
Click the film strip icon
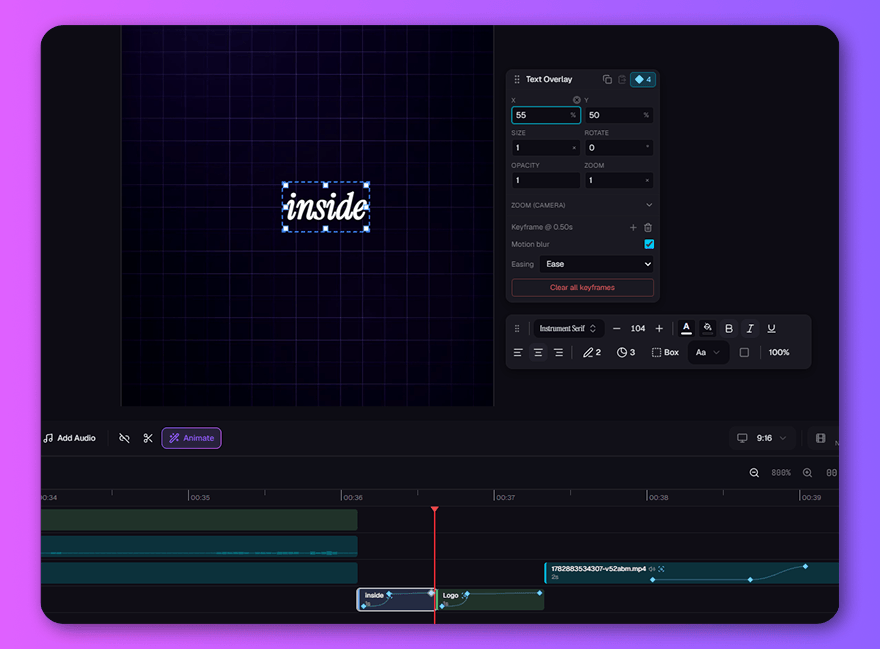pos(821,438)
